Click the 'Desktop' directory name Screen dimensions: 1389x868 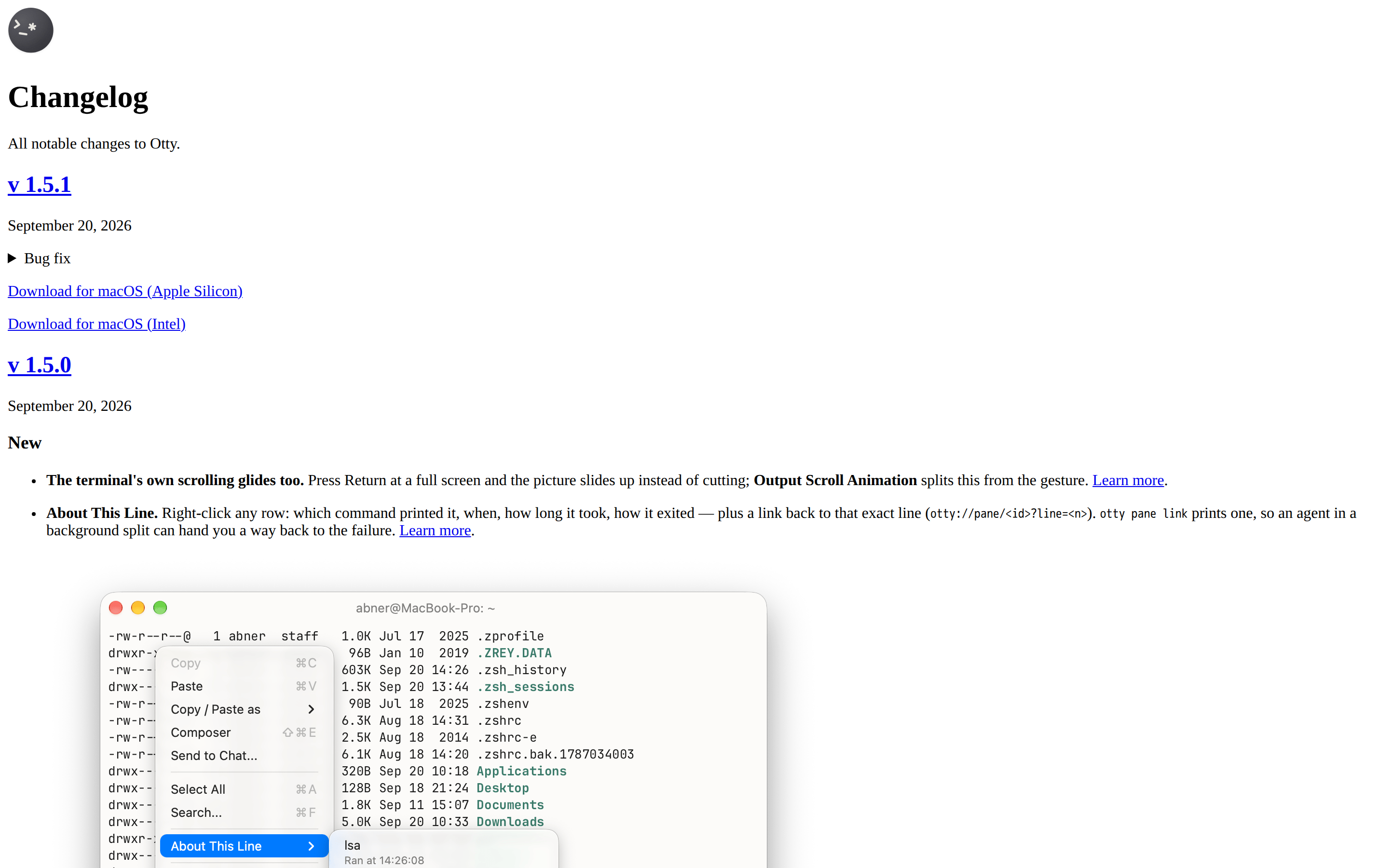tap(503, 788)
